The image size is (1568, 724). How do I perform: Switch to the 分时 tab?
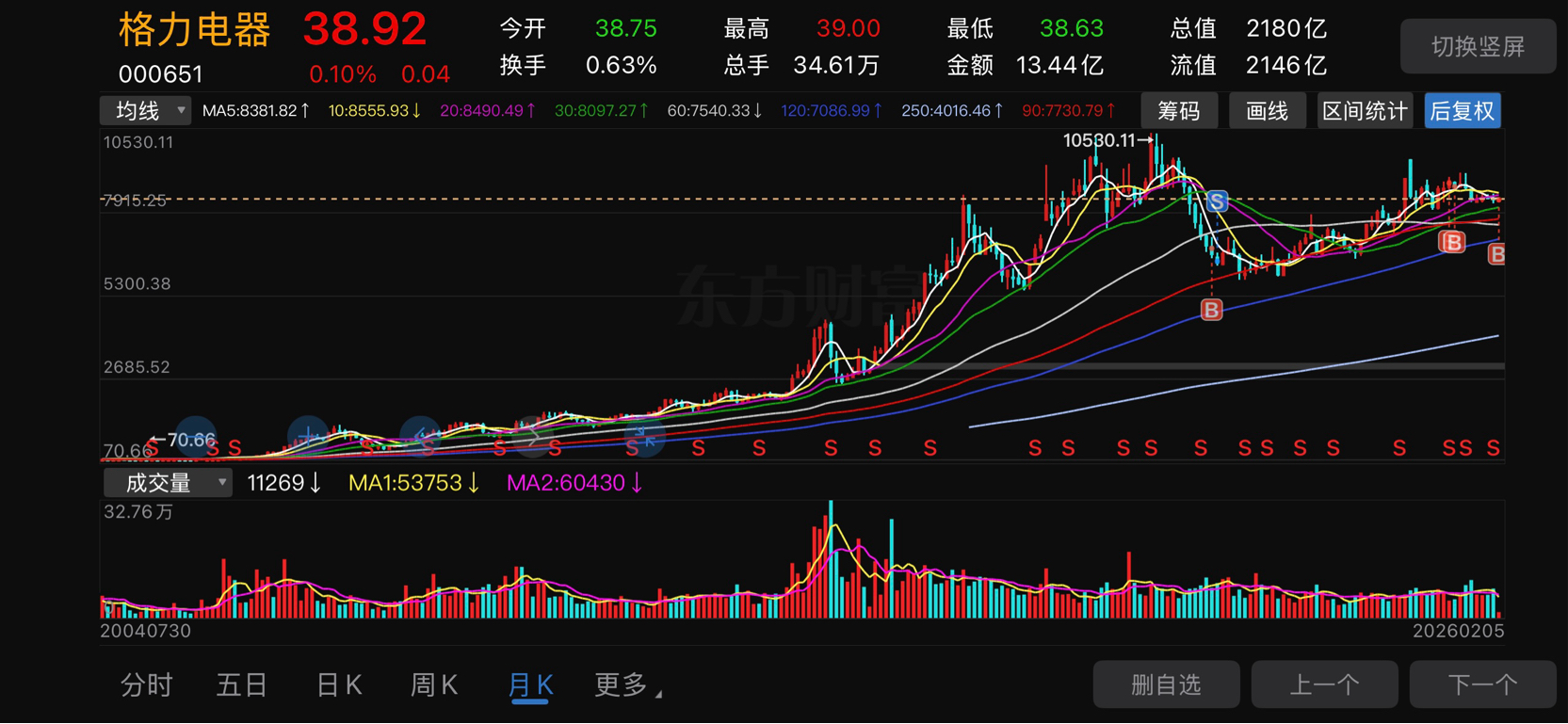(147, 685)
